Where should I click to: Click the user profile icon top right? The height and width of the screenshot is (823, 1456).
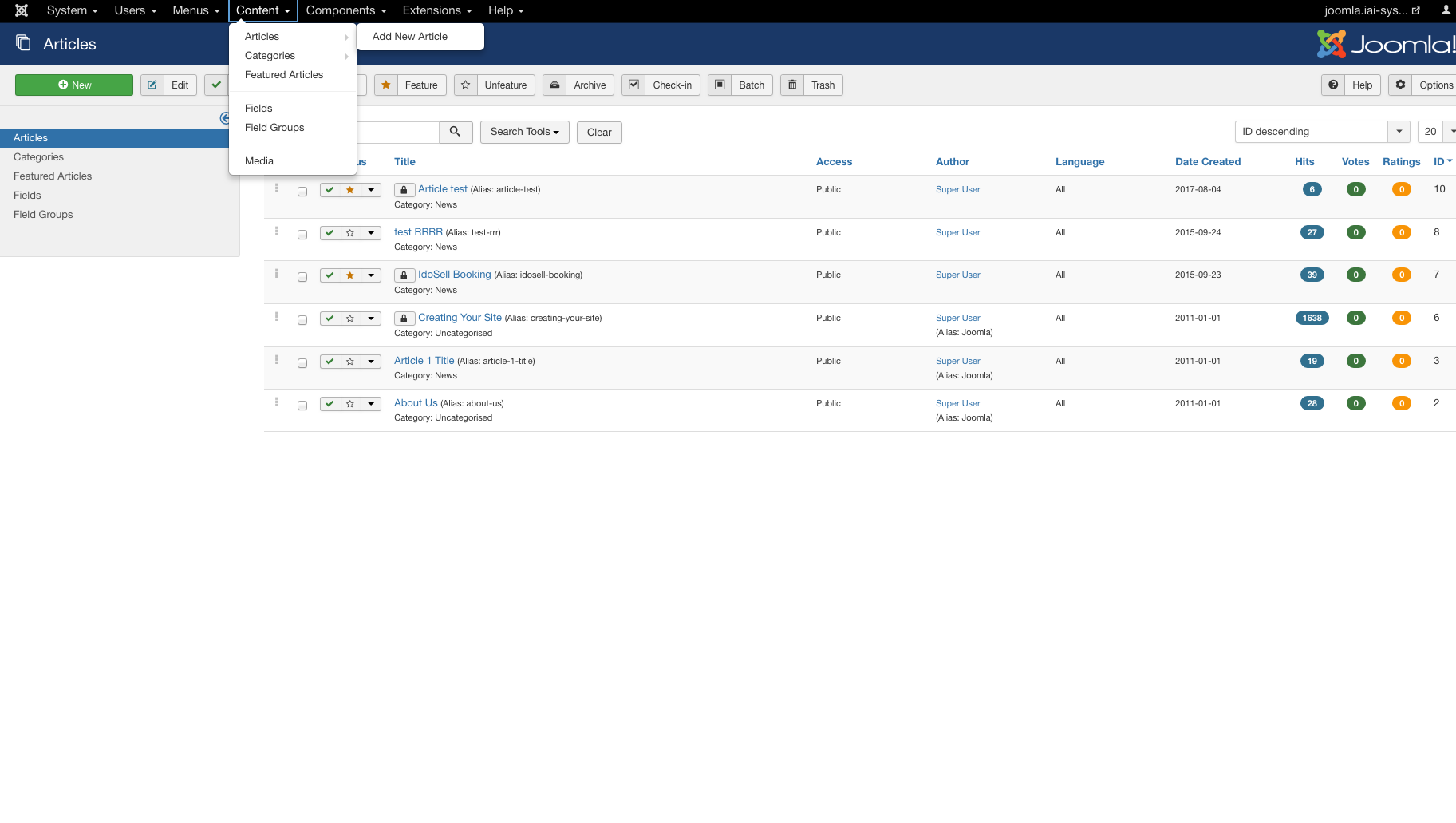point(1446,10)
